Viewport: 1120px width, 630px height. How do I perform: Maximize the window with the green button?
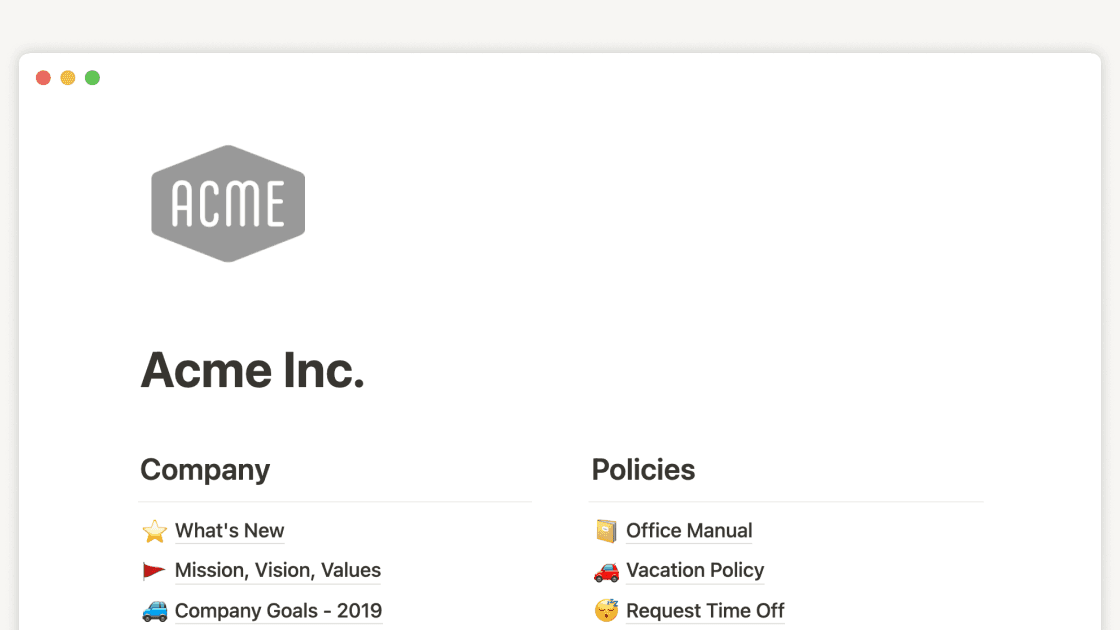click(92, 78)
